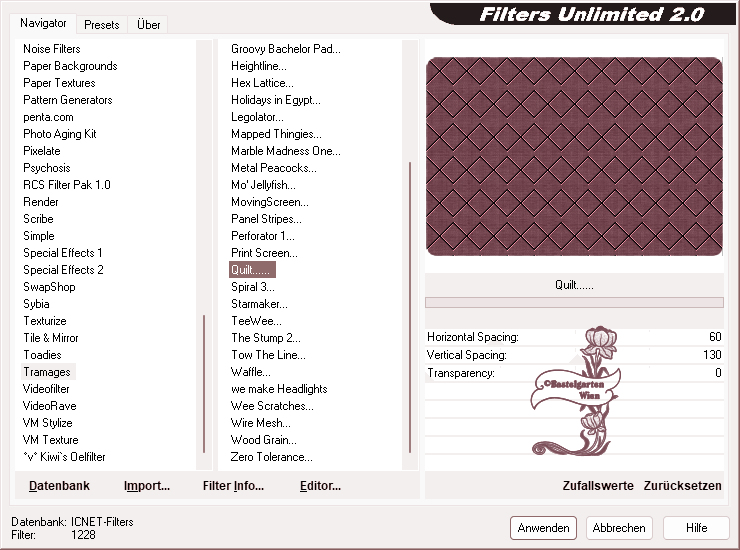Select Videofilter category
Image resolution: width=740 pixels, height=550 pixels.
[46, 389]
